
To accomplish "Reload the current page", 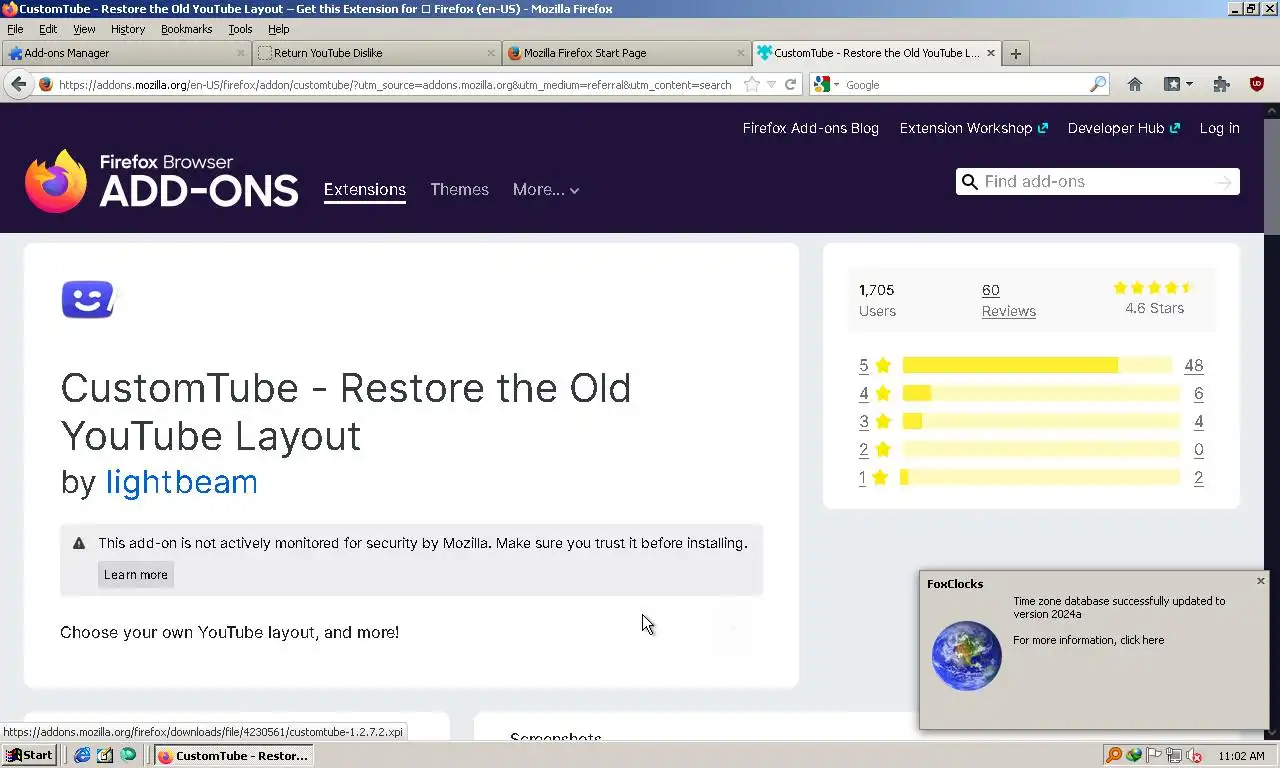I will (x=790, y=85).
